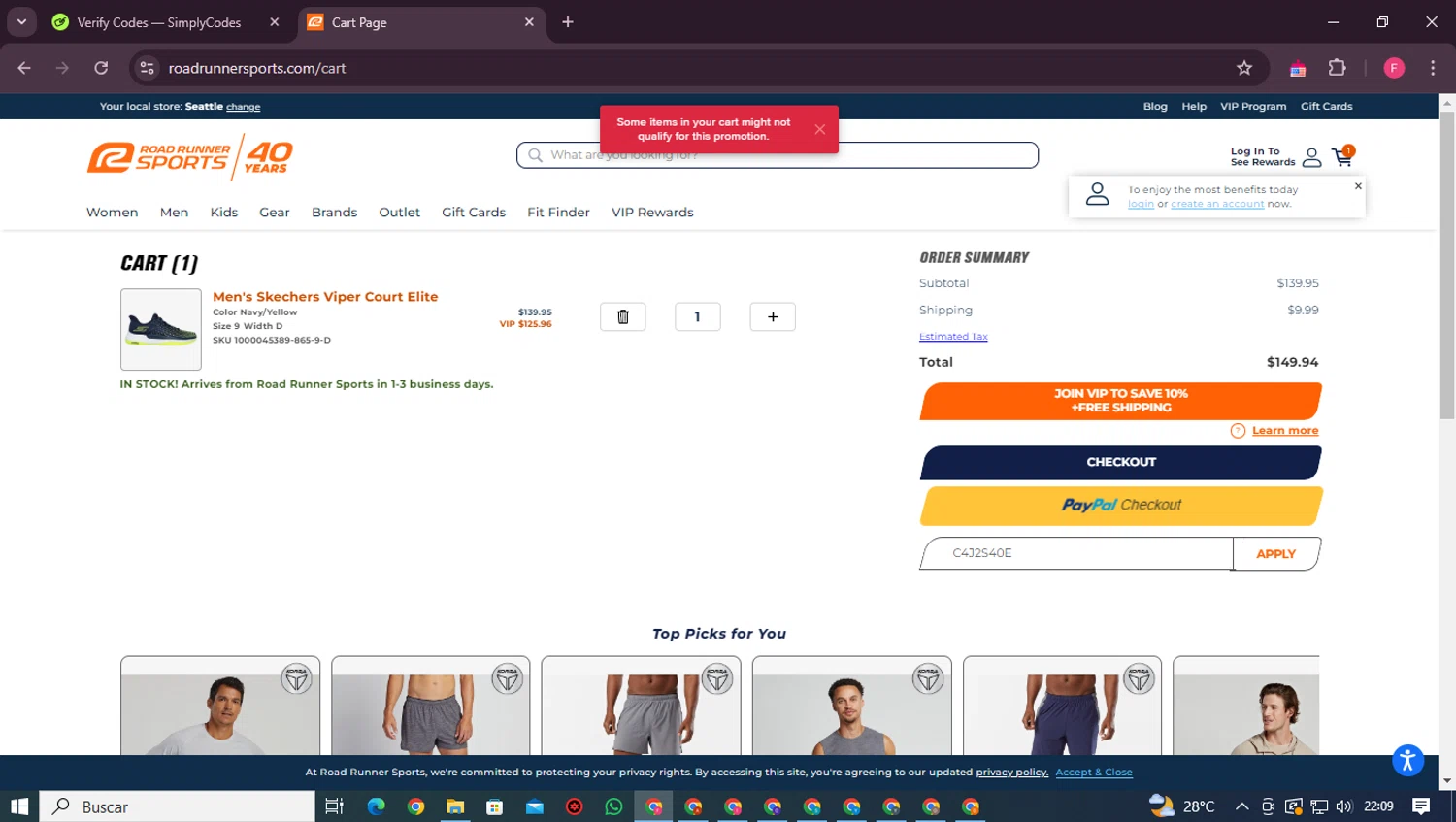1456x822 pixels.
Task: Click the quantity field showing 1
Action: pyautogui.click(x=698, y=316)
